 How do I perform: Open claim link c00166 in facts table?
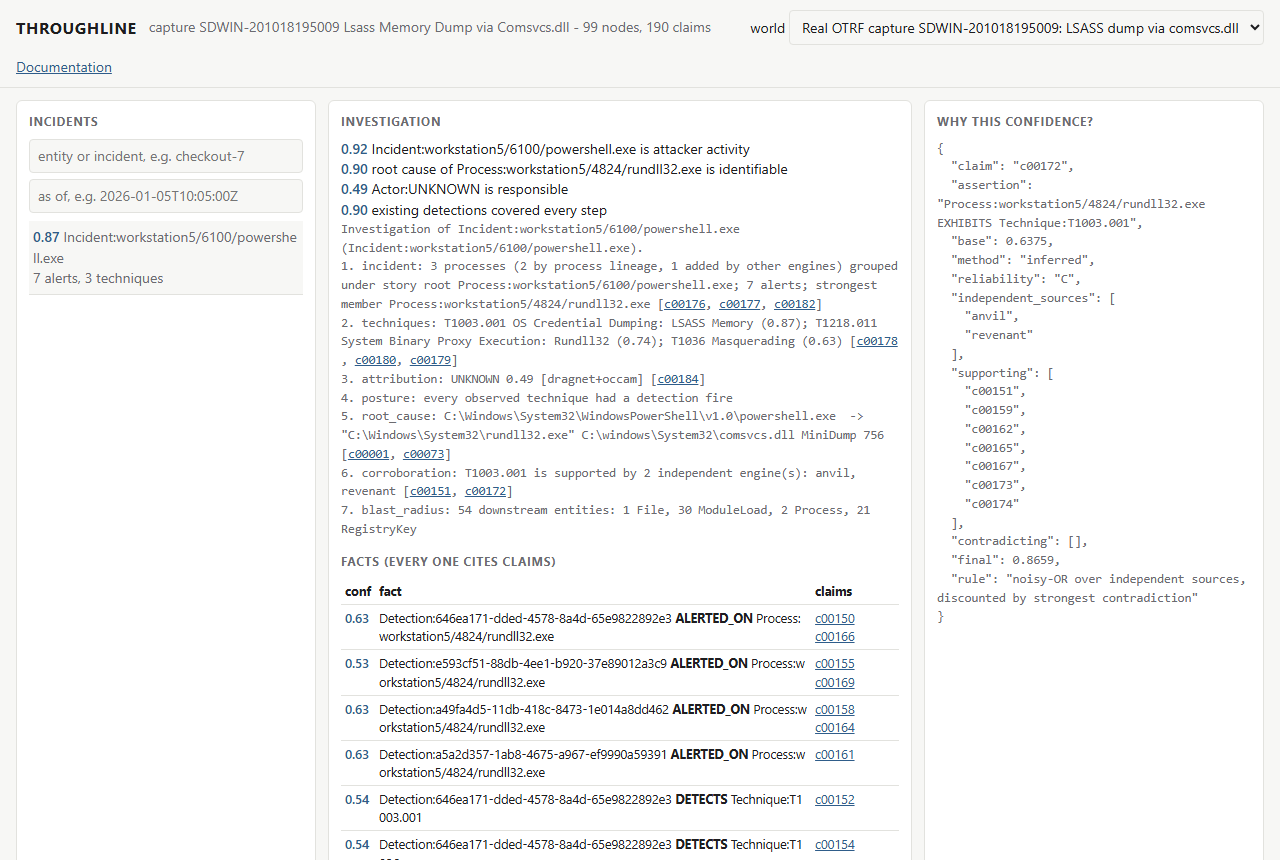835,637
